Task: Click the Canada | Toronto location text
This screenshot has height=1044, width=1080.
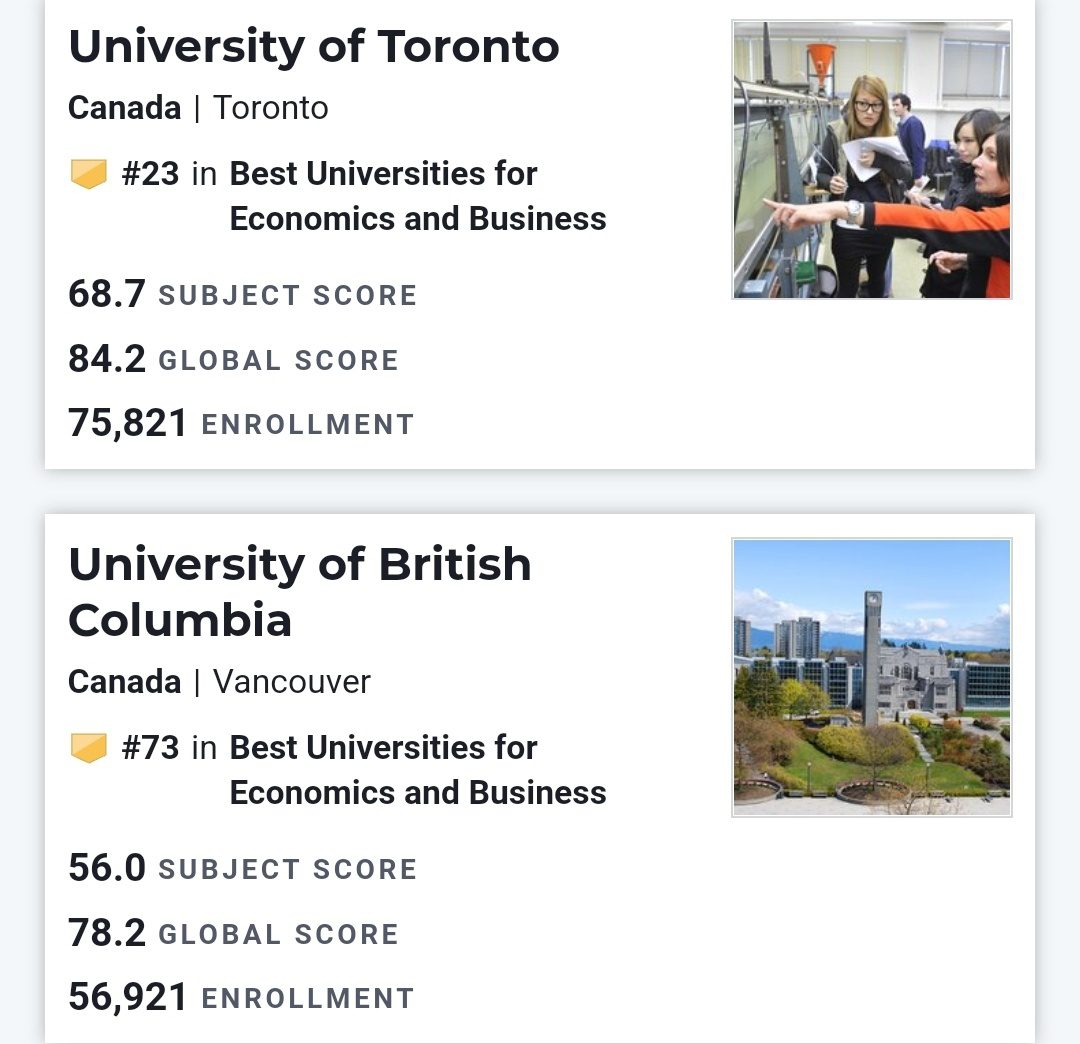Action: pyautogui.click(x=198, y=108)
